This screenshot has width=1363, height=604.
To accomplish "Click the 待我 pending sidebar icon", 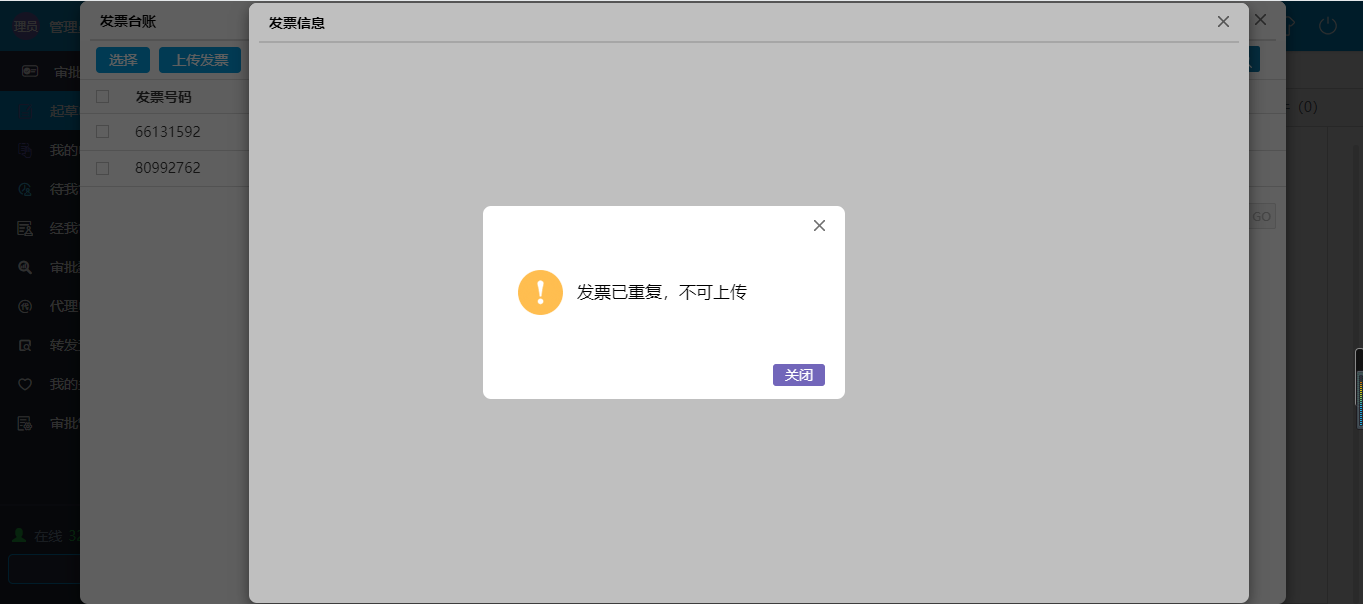I will (x=26, y=189).
